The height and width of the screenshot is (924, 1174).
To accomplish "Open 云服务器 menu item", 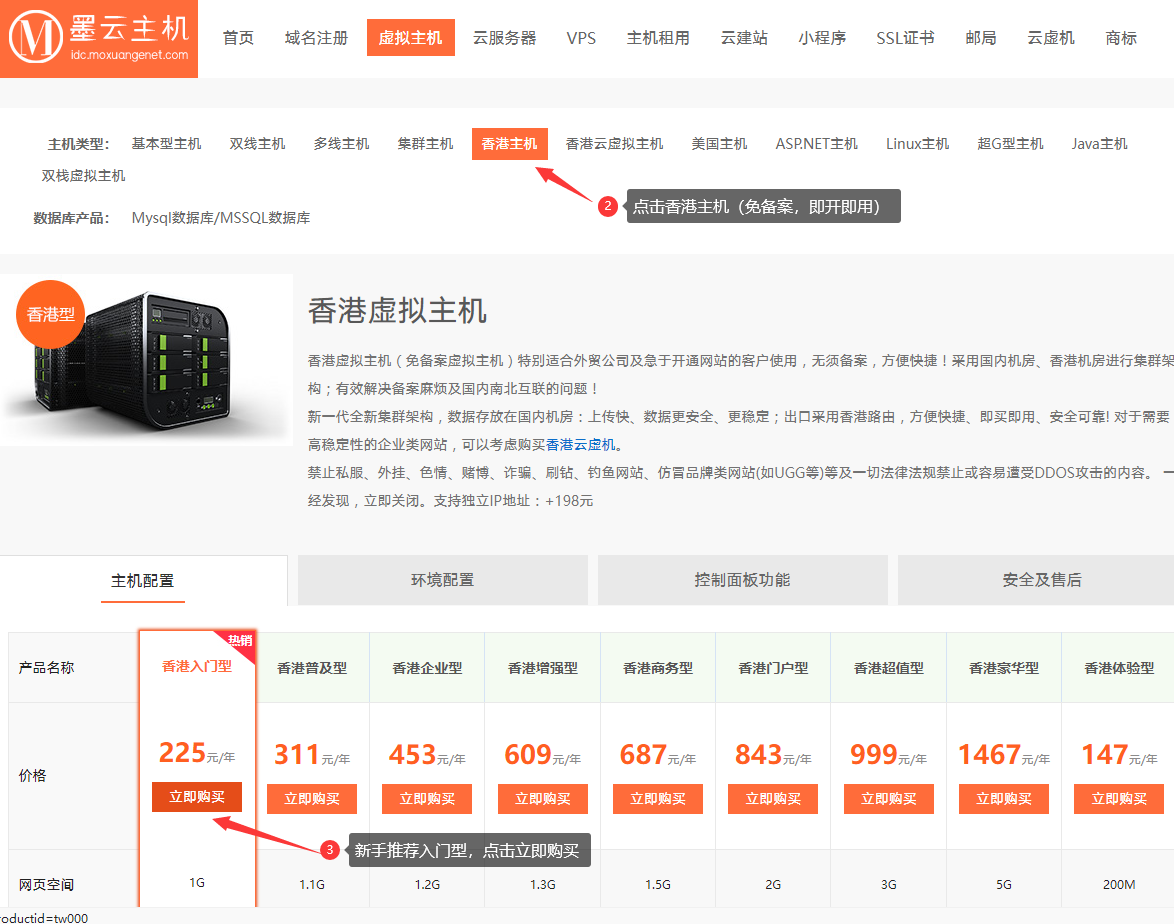I will coord(505,38).
